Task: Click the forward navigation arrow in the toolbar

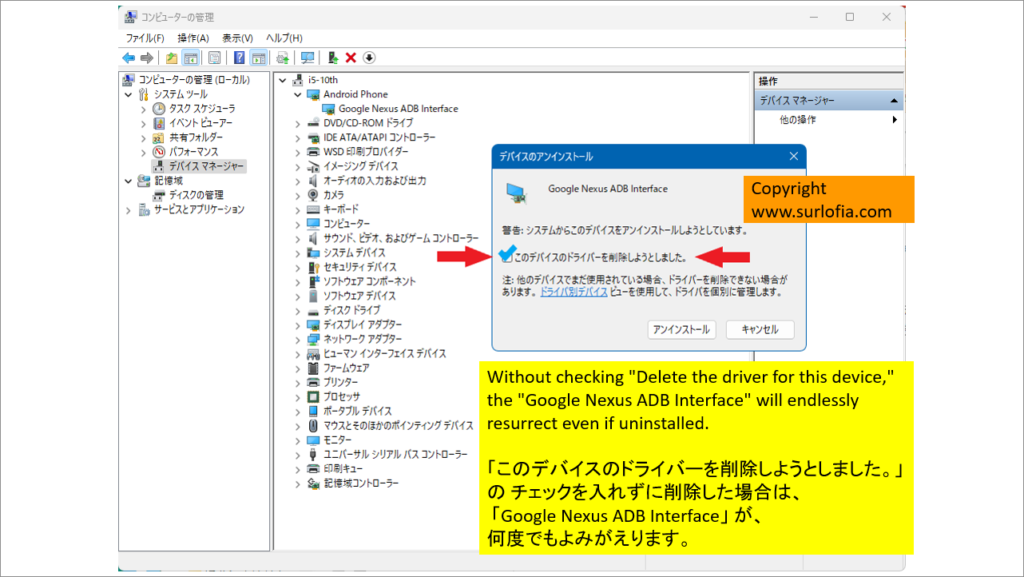Action: (x=145, y=57)
